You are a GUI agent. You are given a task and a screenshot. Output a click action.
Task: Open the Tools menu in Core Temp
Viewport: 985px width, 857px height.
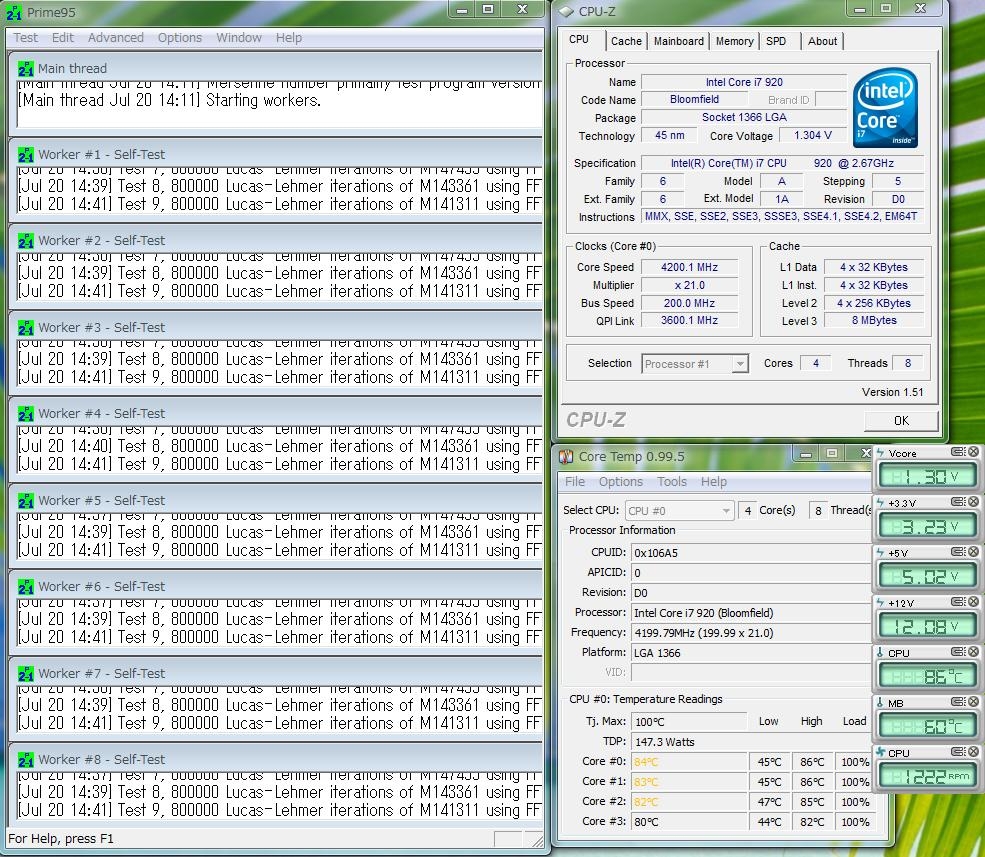coord(672,482)
